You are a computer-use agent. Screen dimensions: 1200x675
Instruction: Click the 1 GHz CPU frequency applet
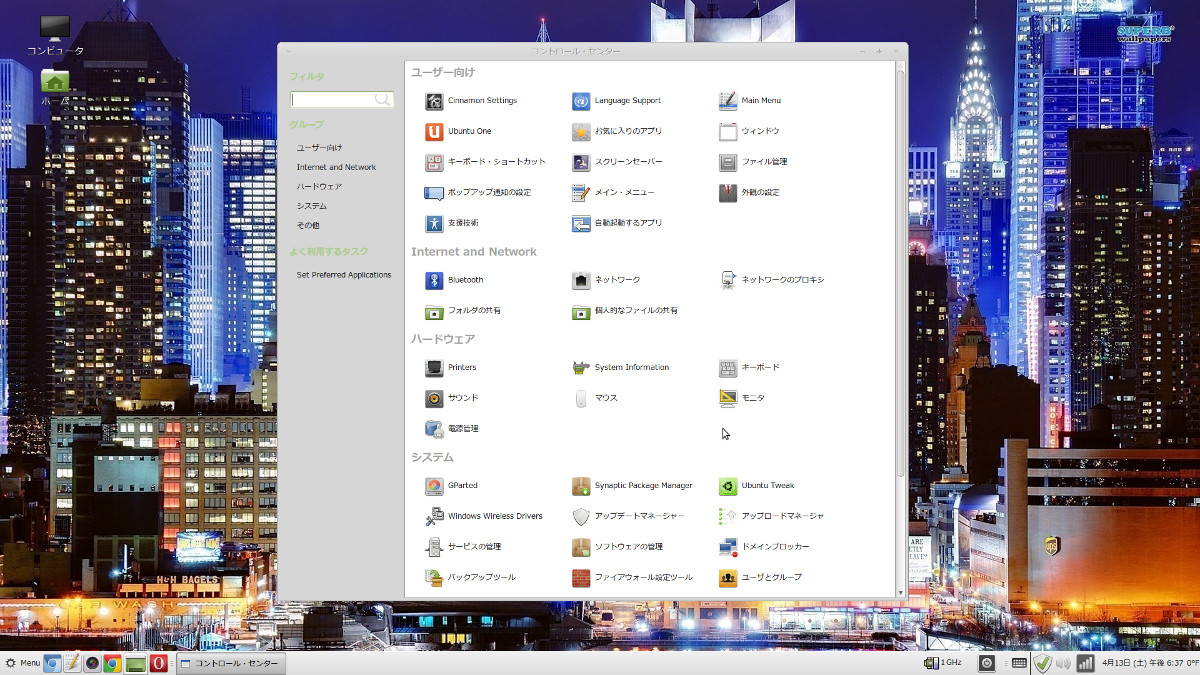click(x=943, y=663)
